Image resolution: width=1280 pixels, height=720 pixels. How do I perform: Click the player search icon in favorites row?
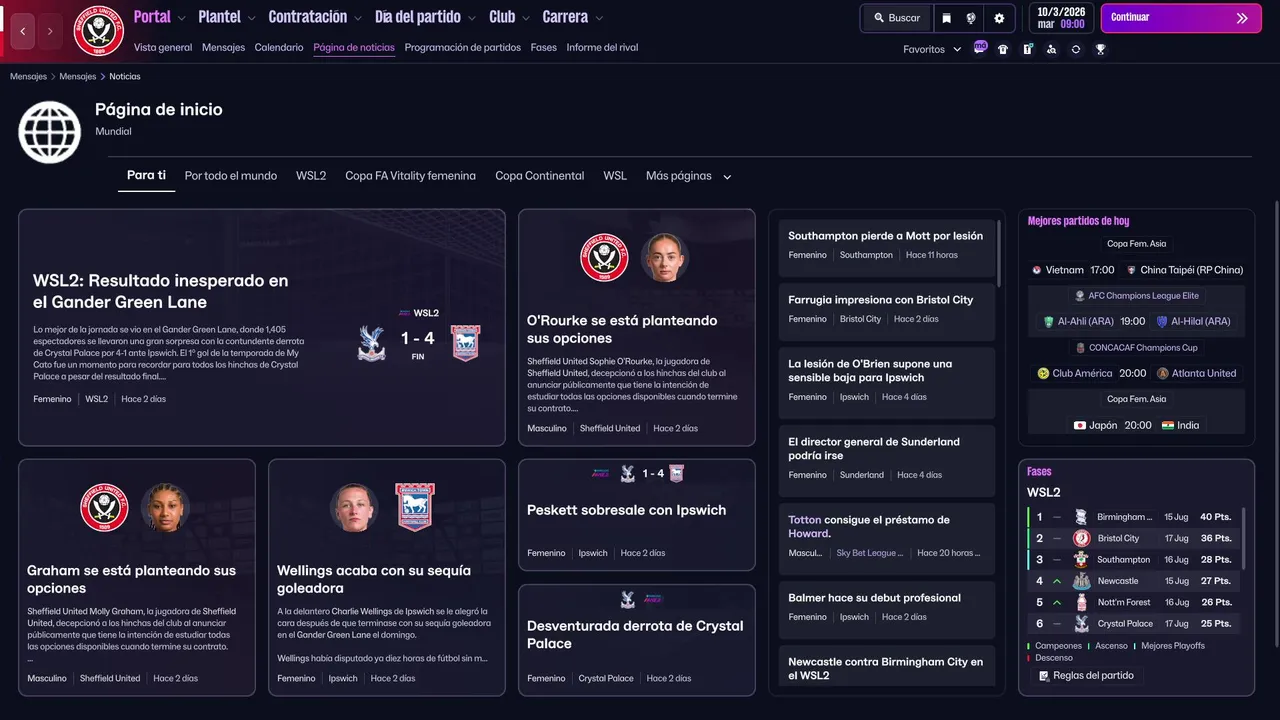click(x=1051, y=49)
